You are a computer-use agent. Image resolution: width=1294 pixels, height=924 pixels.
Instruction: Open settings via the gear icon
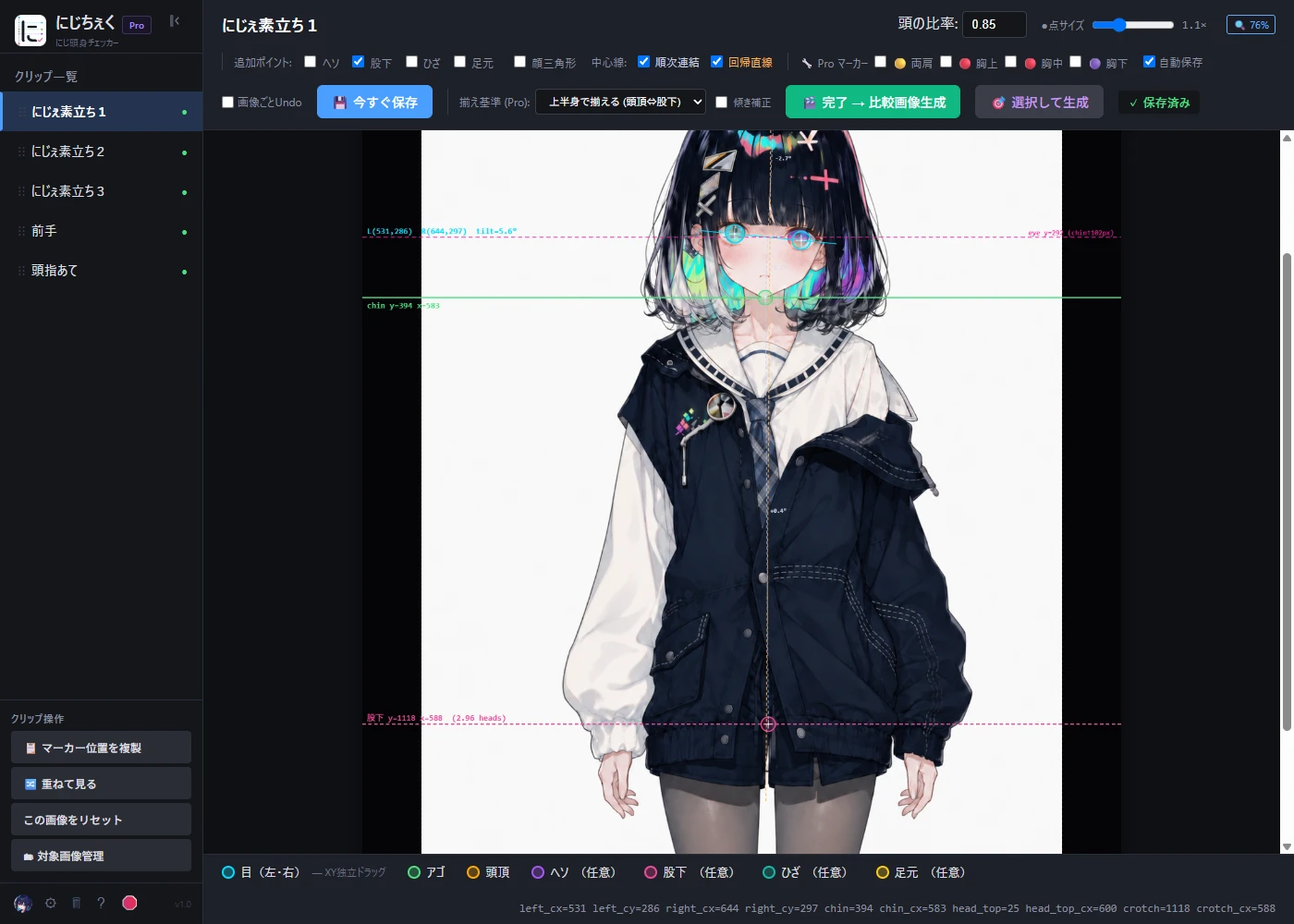(x=51, y=903)
